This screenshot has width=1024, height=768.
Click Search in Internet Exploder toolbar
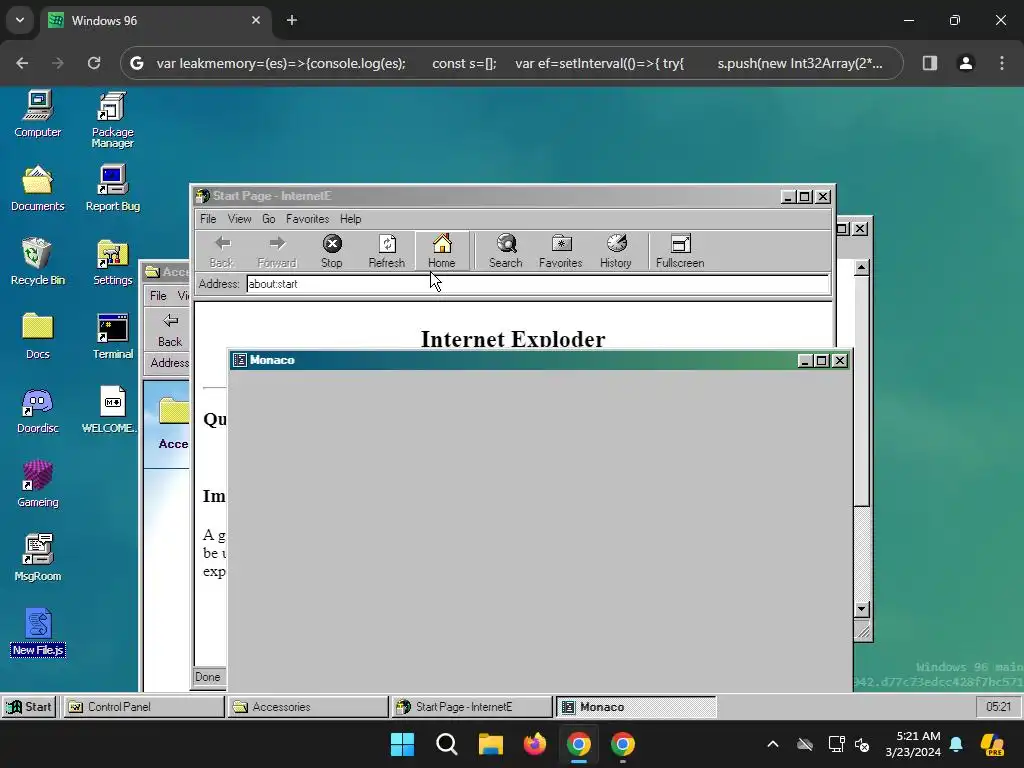505,251
